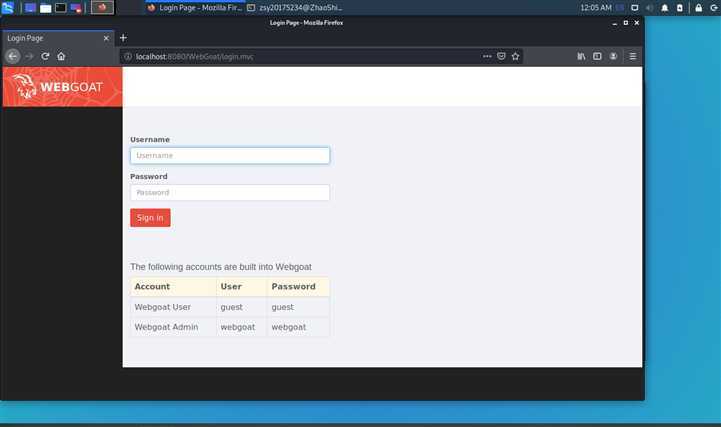This screenshot has width=721, height=427.
Task: Open a new tab with the plus button
Action: click(123, 38)
